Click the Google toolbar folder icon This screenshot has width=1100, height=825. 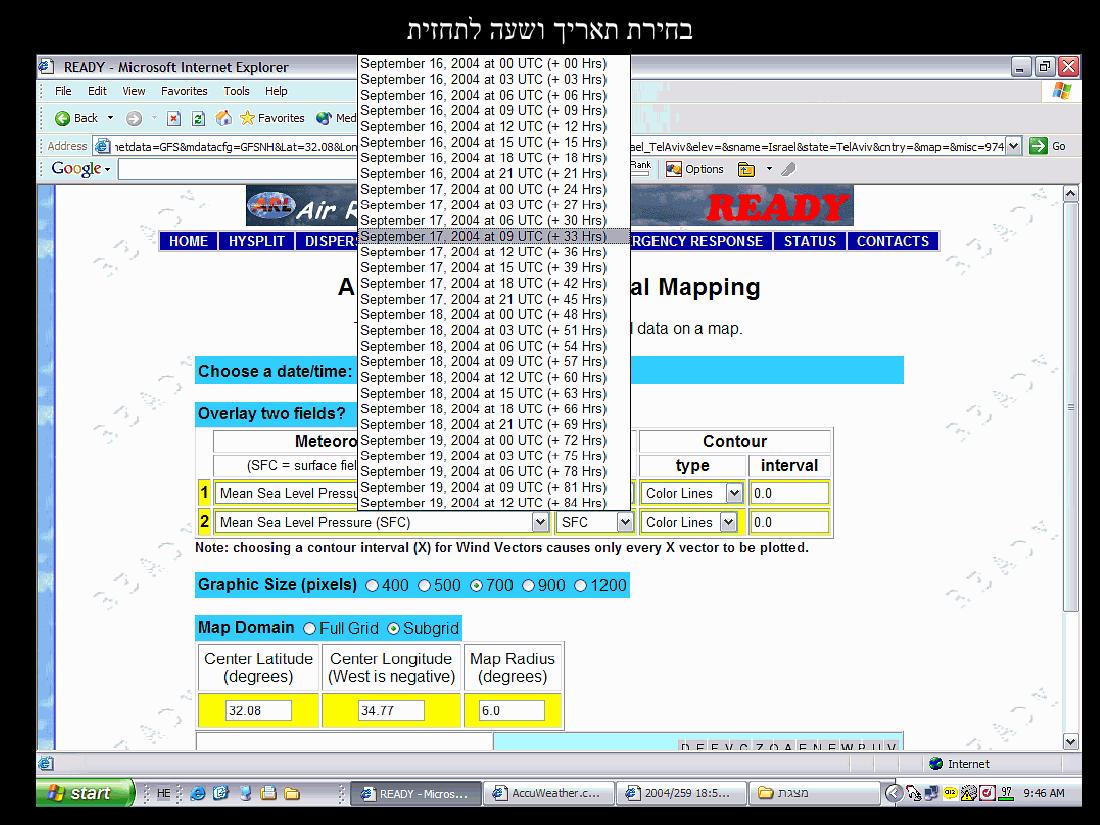click(746, 169)
